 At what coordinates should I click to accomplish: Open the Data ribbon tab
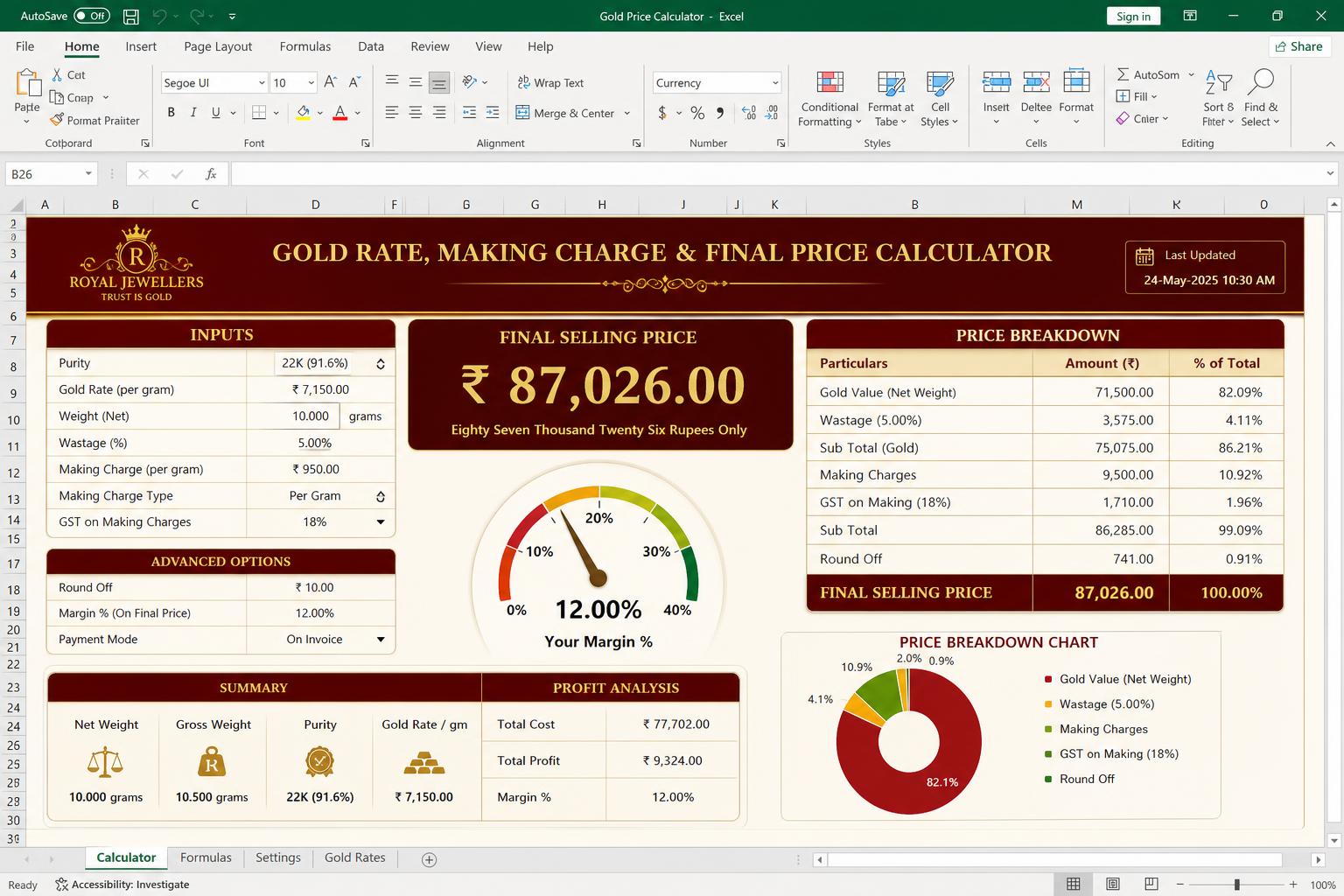point(371,46)
